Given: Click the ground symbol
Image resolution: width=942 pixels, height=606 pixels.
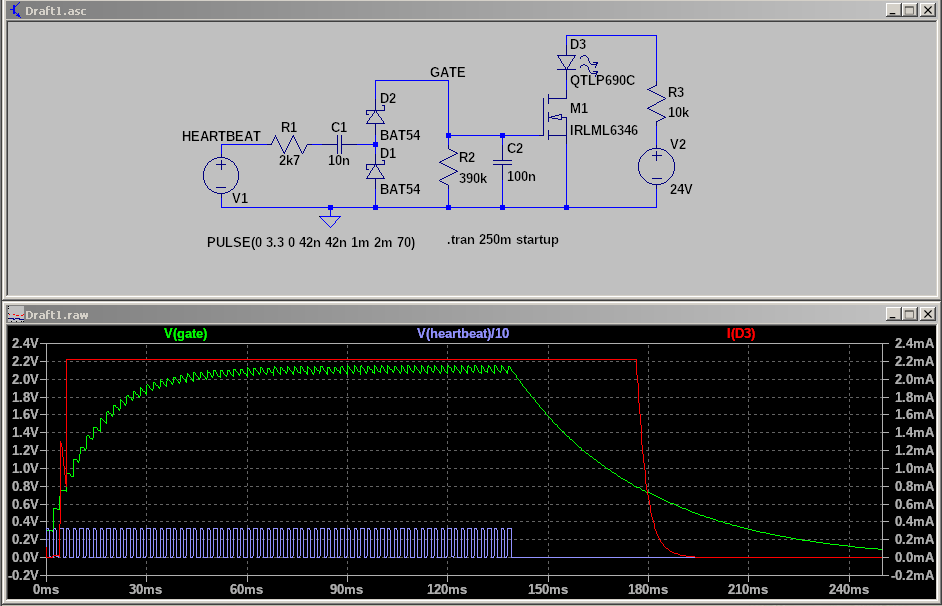Looking at the screenshot, I should pyautogui.click(x=330, y=220).
